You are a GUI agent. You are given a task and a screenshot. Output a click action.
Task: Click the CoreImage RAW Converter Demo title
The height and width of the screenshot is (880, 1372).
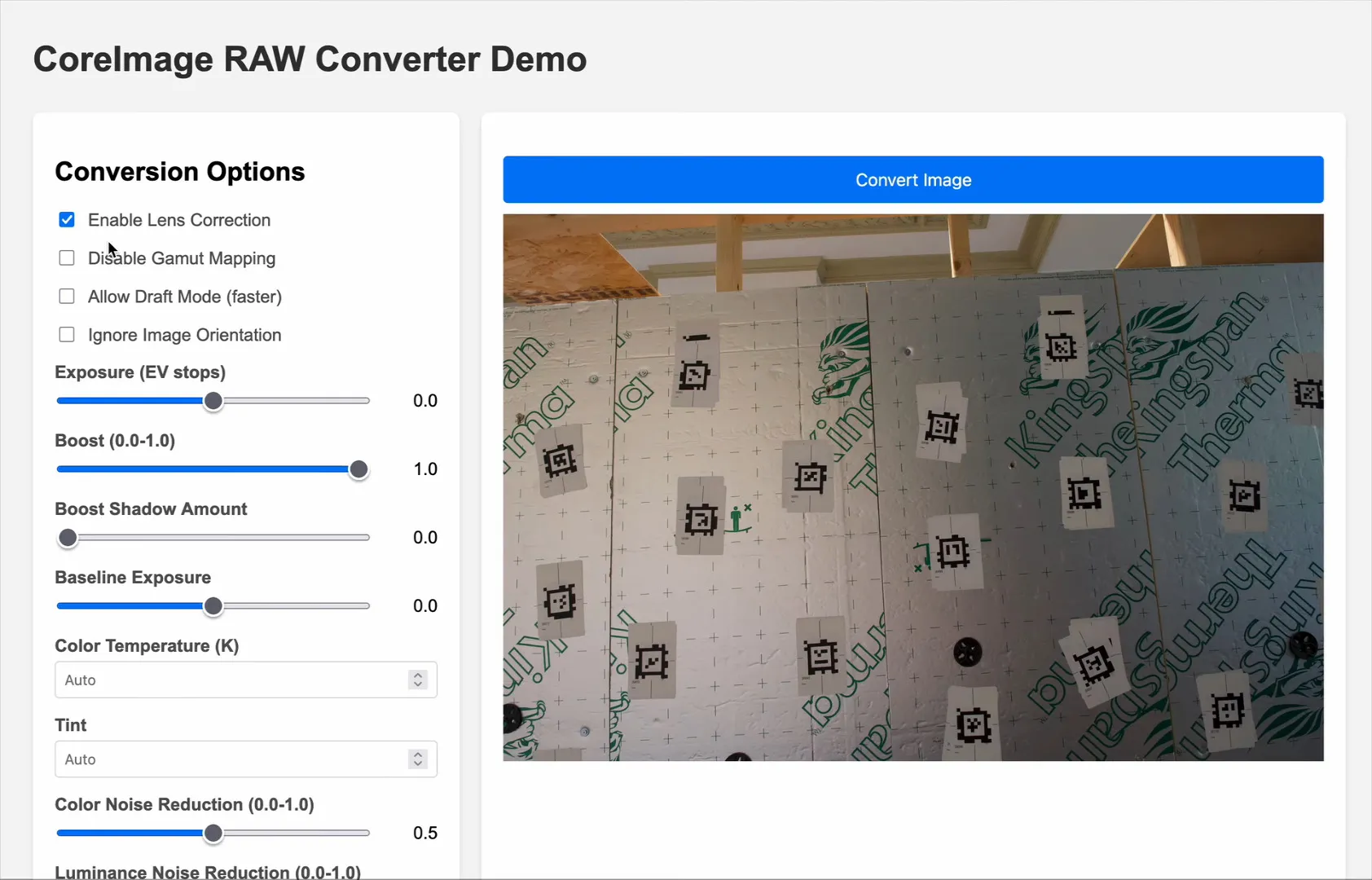tap(310, 59)
